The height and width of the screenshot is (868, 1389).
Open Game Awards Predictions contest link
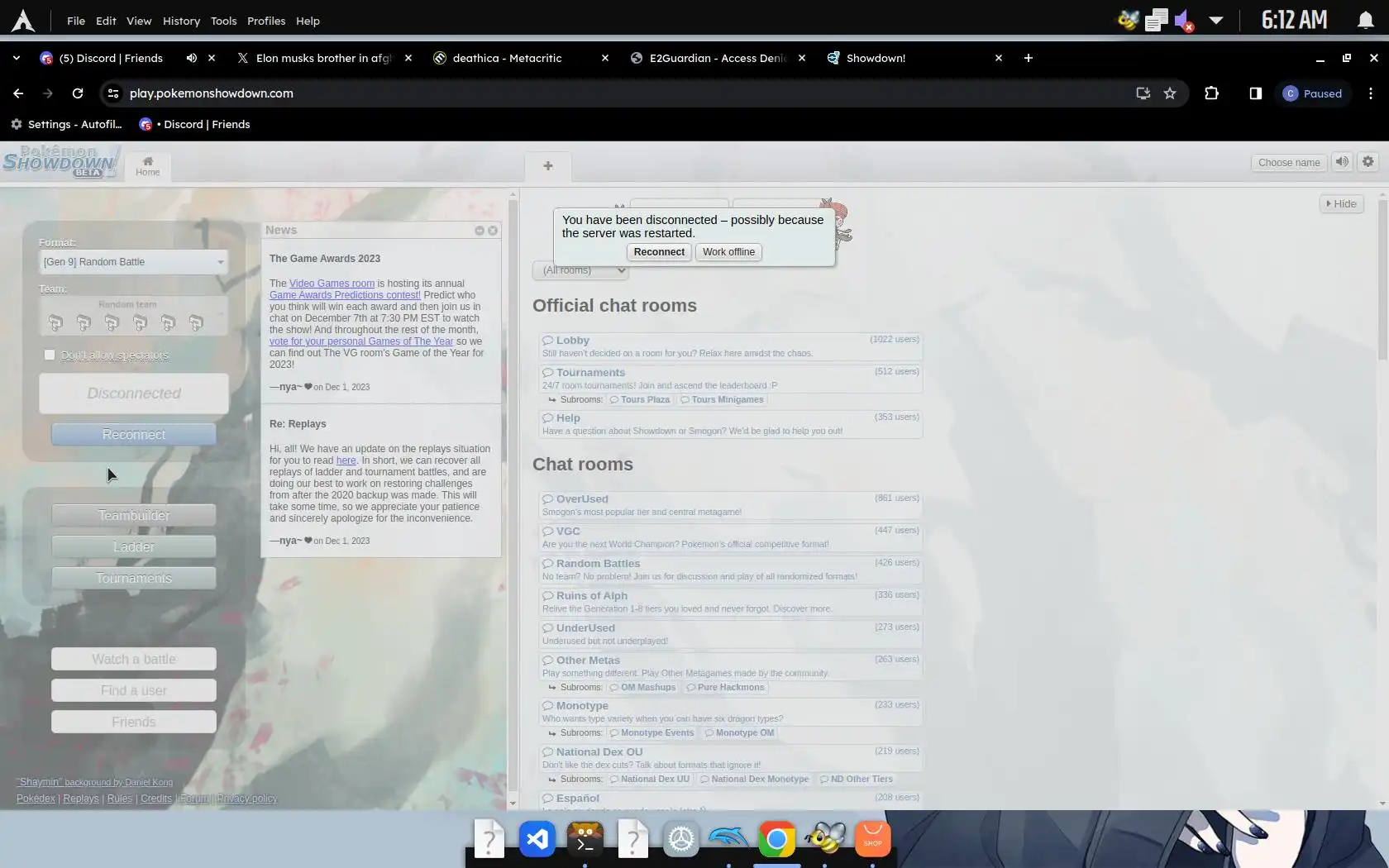pyautogui.click(x=345, y=295)
